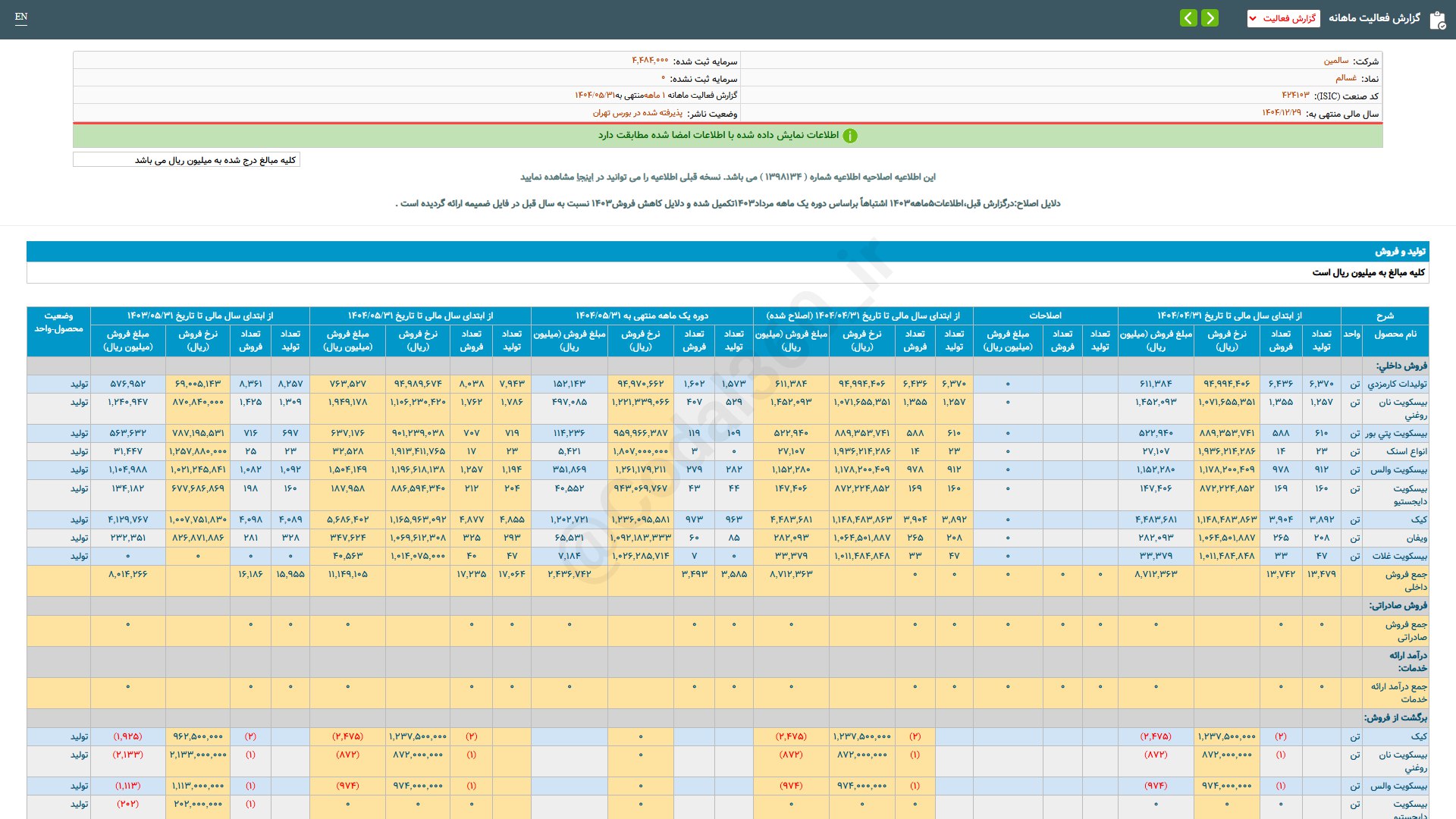Click the تولید و فروش section header

pos(728,252)
